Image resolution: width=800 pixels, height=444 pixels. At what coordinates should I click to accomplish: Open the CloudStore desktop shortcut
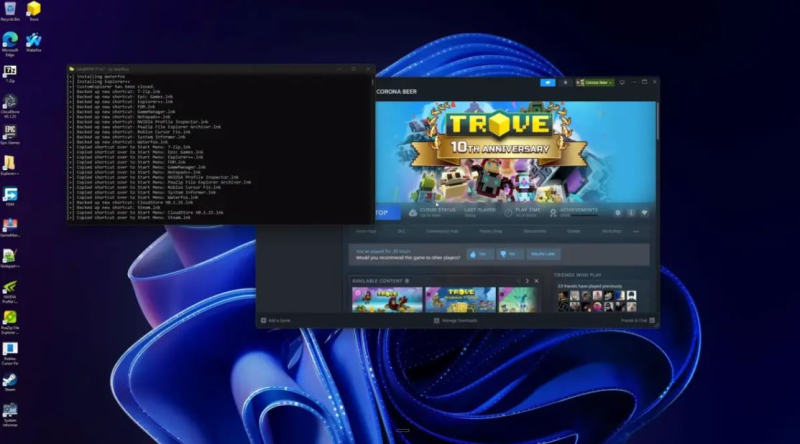point(10,107)
